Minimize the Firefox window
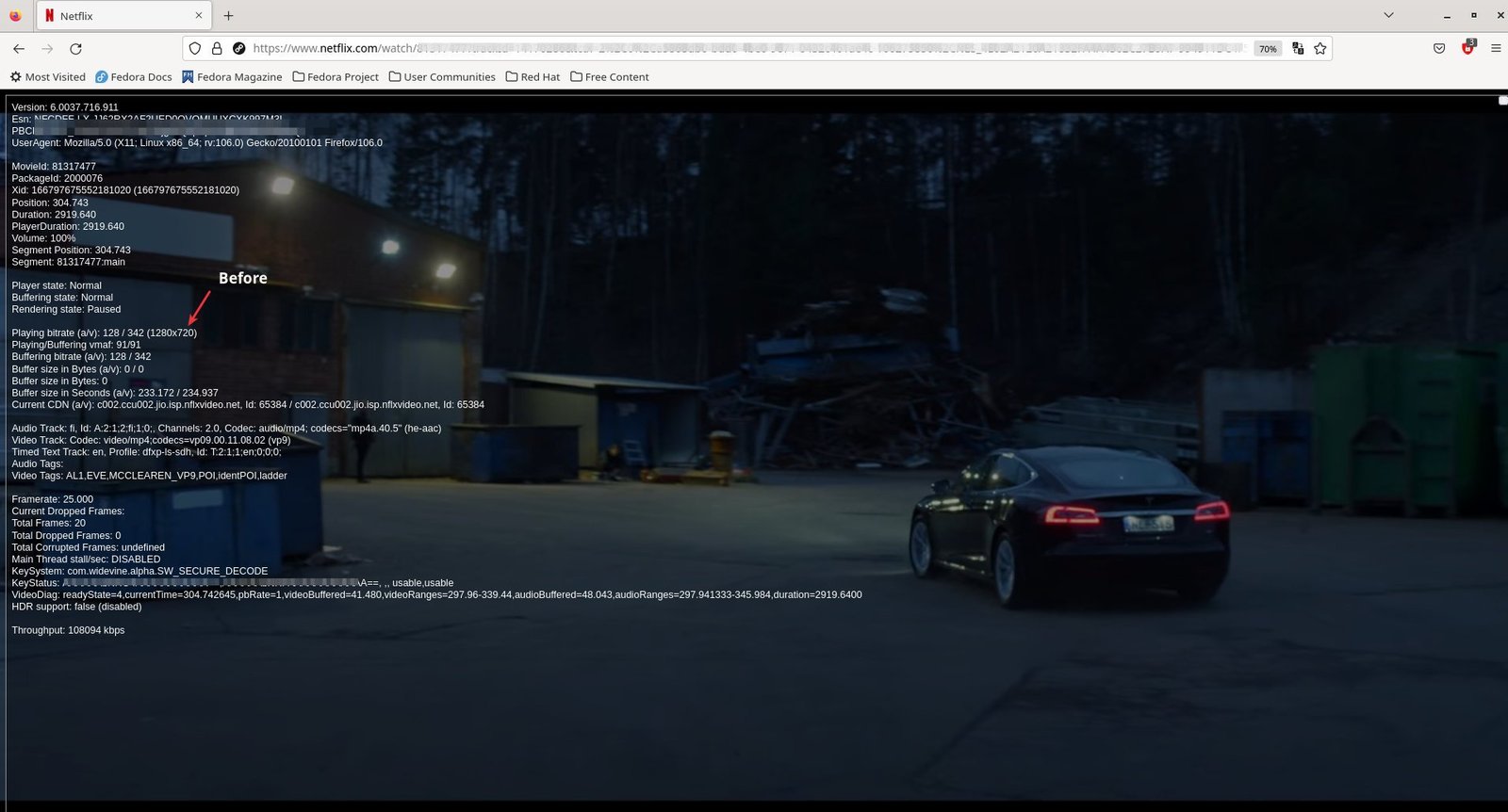1508x812 pixels. pos(1447,15)
